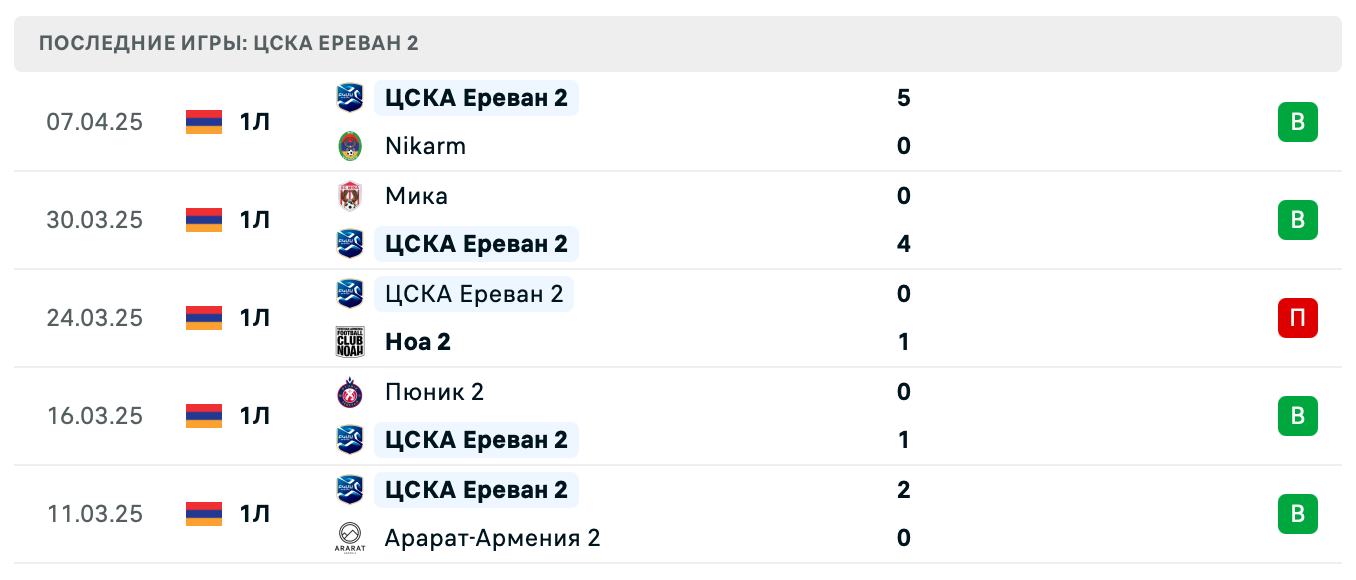Open the ЦСКА Ереван 2 team name link

[x=476, y=98]
